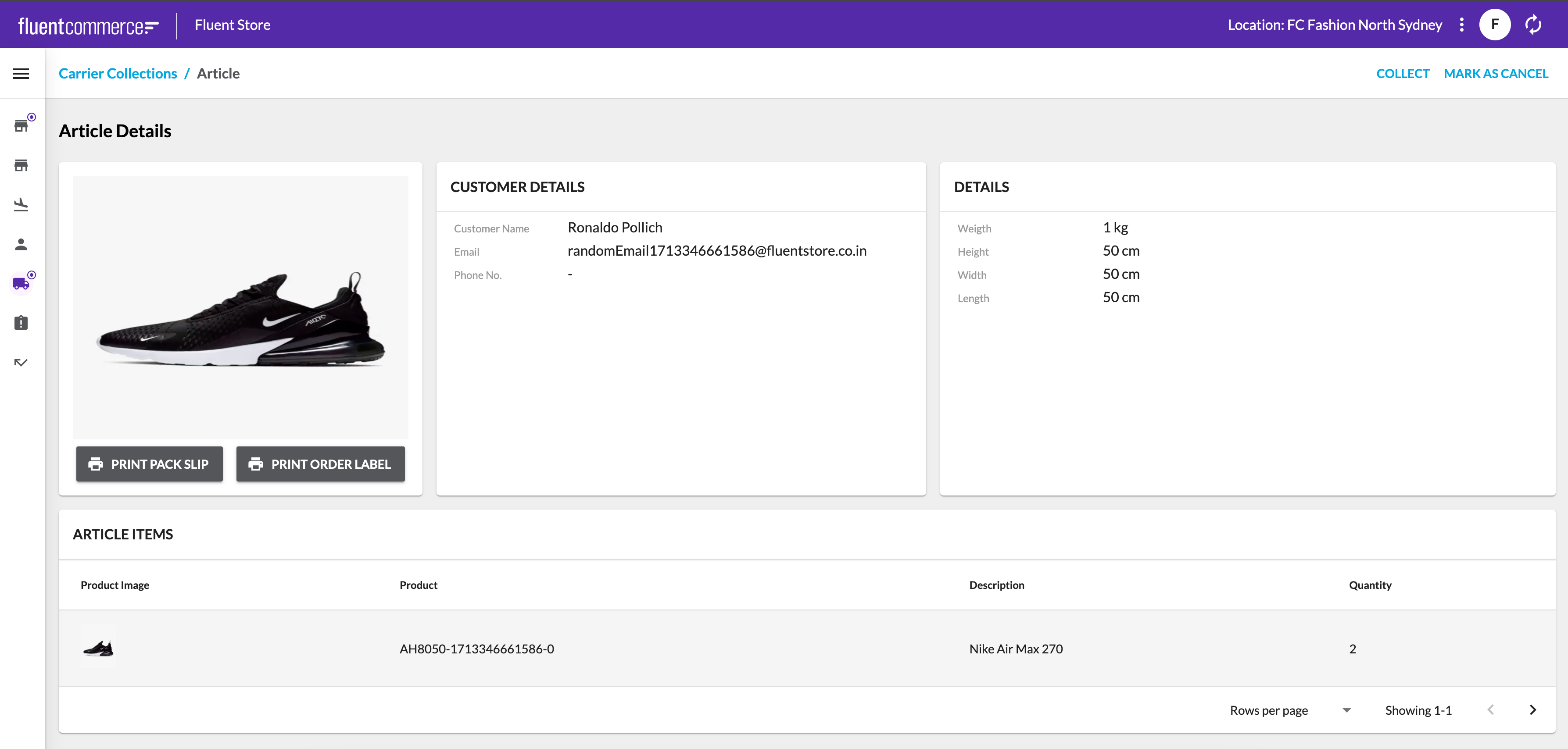Click the Carrier Collections breadcrumb link
1568x749 pixels.
point(118,74)
